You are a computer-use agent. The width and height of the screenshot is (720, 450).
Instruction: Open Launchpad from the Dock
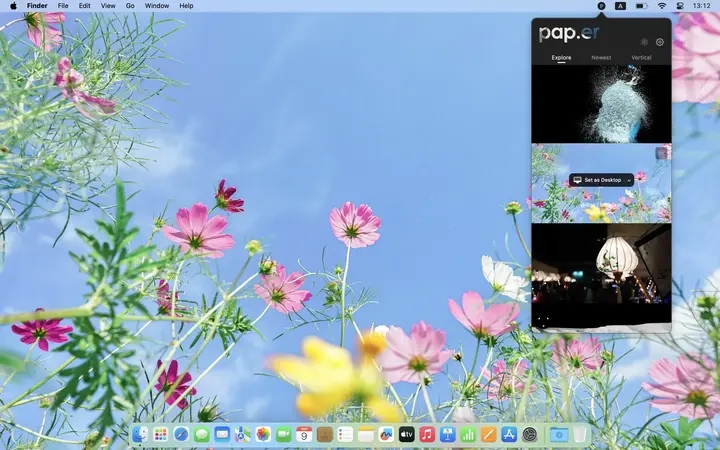[x=160, y=434]
